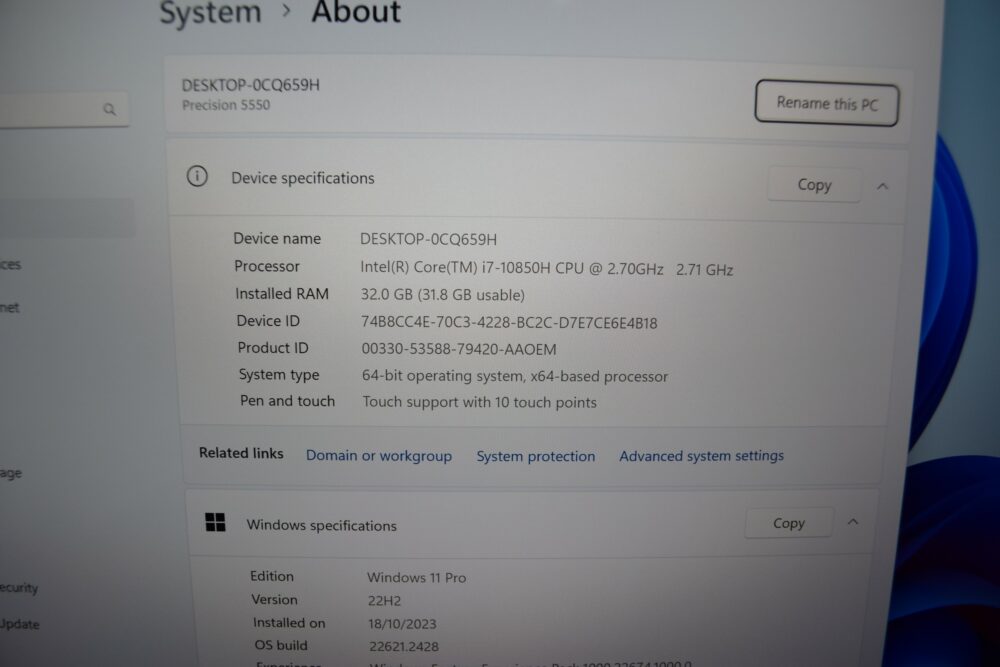Click the Related links label

(241, 453)
